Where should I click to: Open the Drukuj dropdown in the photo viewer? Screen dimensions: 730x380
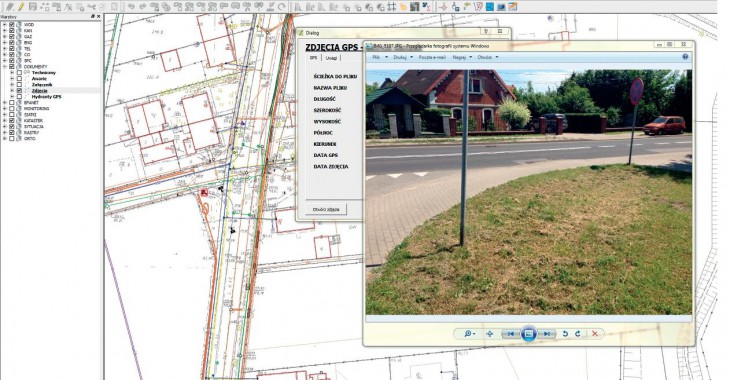pyautogui.click(x=403, y=57)
